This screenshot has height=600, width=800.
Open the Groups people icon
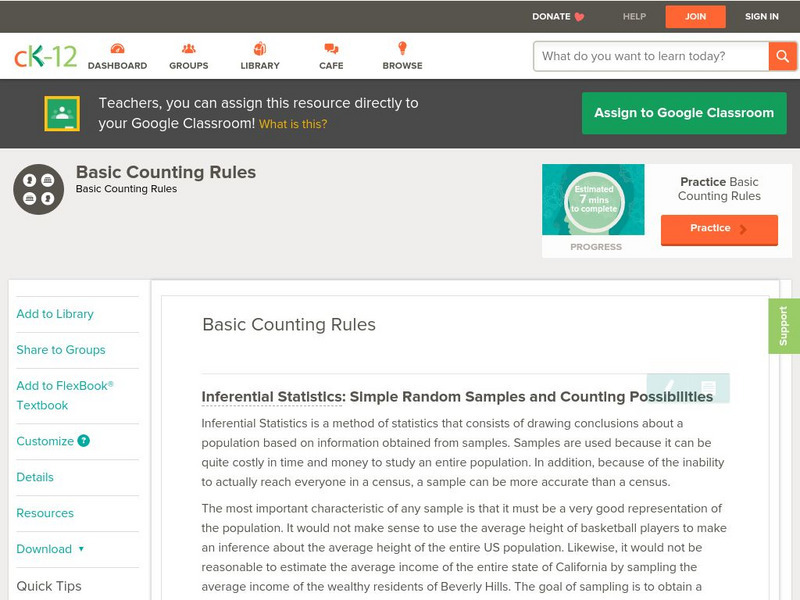click(189, 49)
